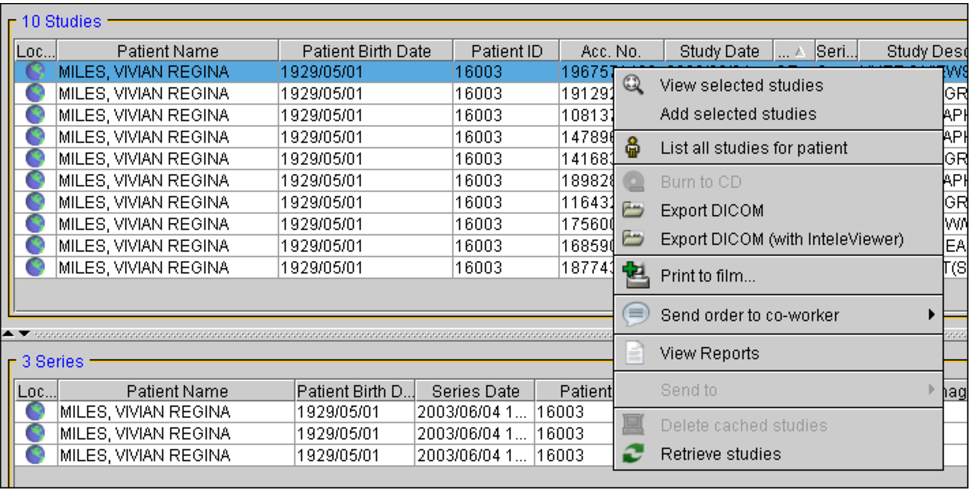Screen dimensions: 979x496
Task: Choose Export DICOM (with InteleViewer) menu entry
Action: tap(781, 239)
